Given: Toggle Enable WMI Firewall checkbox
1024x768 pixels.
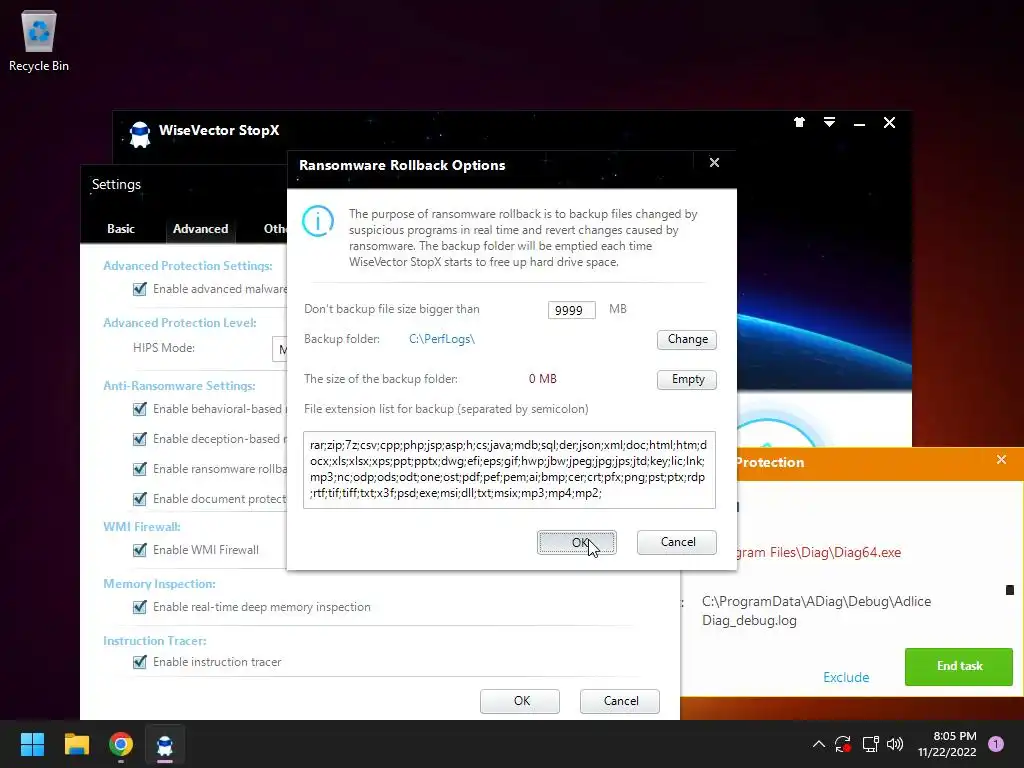Looking at the screenshot, I should coord(140,550).
